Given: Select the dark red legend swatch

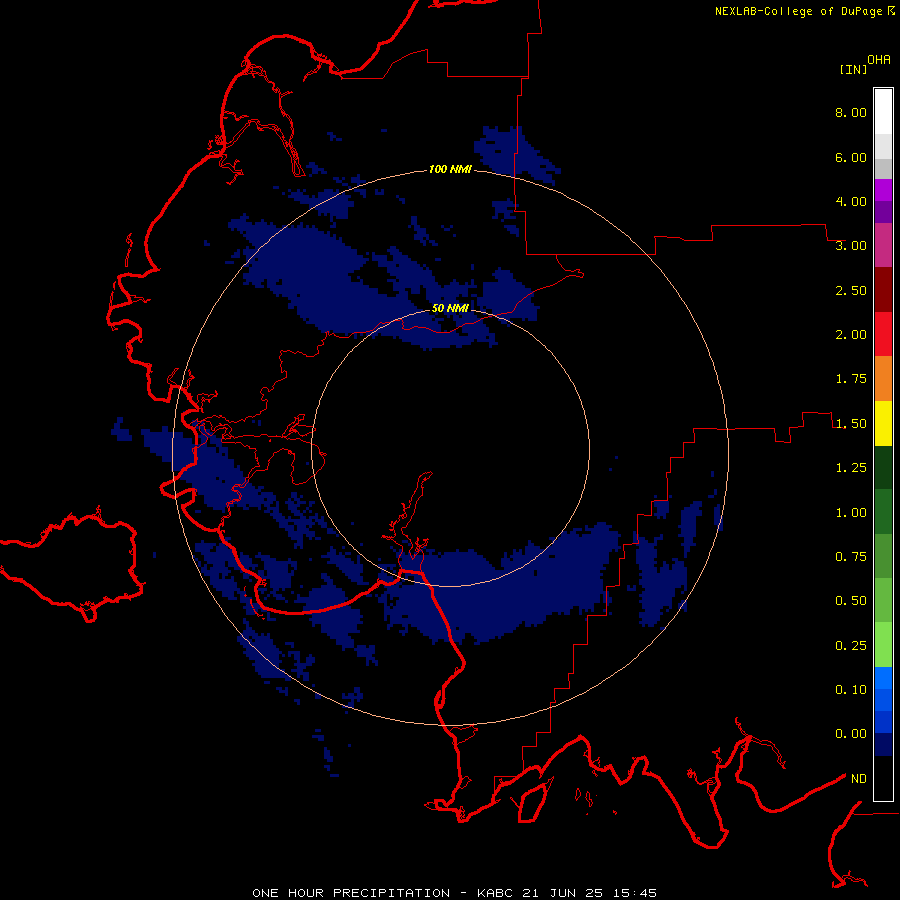Looking at the screenshot, I should (883, 290).
